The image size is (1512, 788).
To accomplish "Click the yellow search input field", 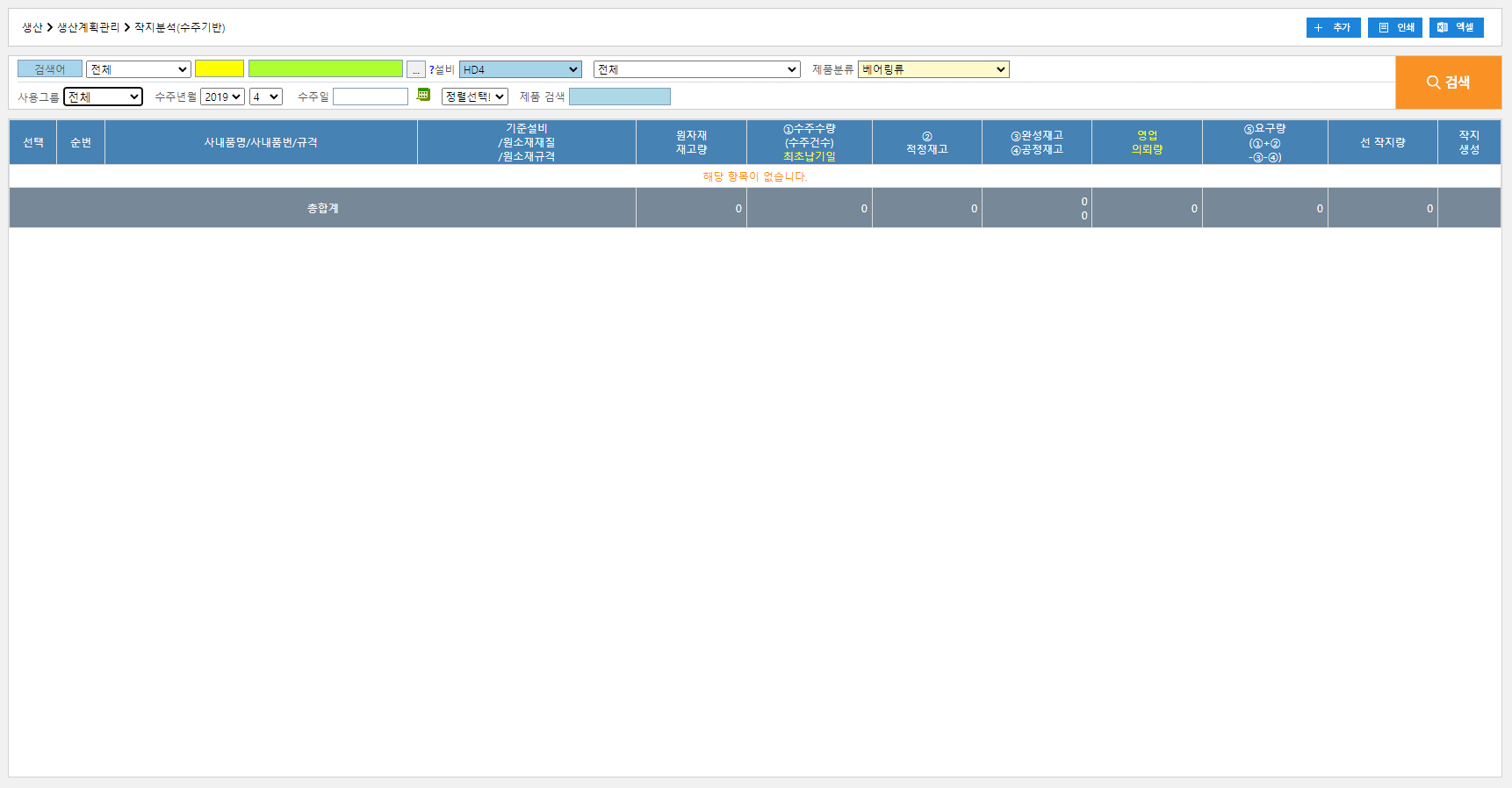I will (220, 69).
